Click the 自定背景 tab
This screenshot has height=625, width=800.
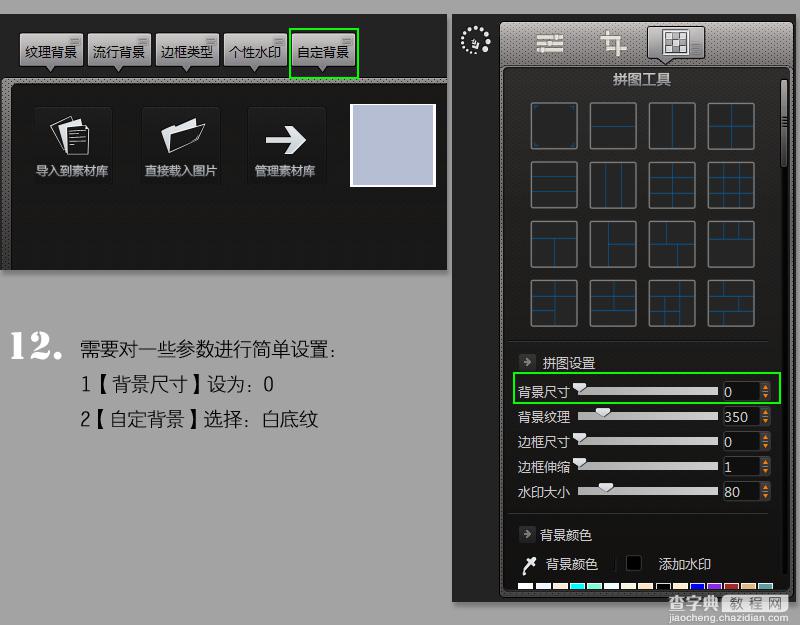[x=323, y=51]
